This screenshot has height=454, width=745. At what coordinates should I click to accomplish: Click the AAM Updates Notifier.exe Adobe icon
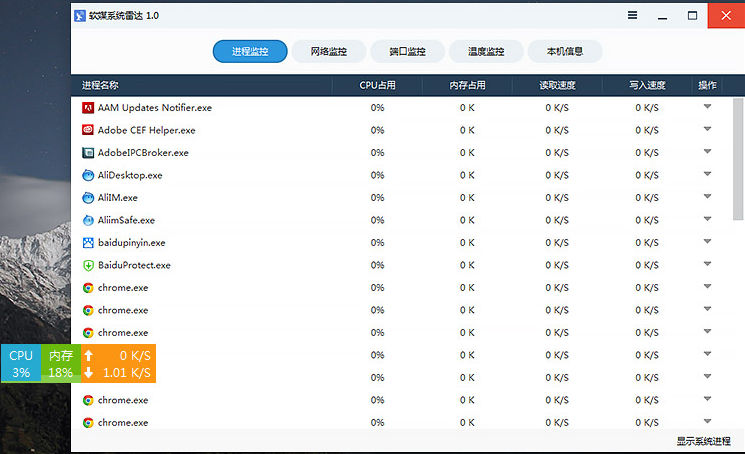(88, 107)
